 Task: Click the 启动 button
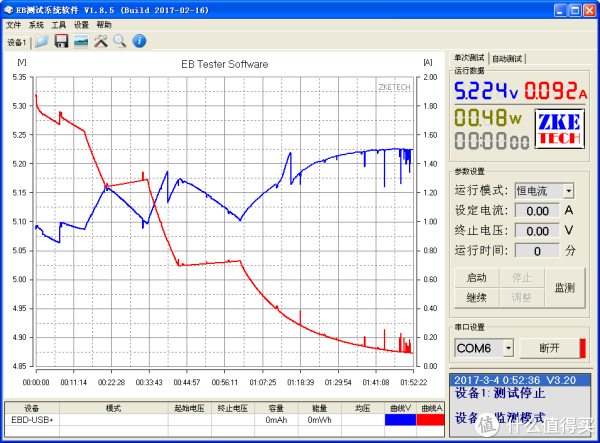point(476,278)
